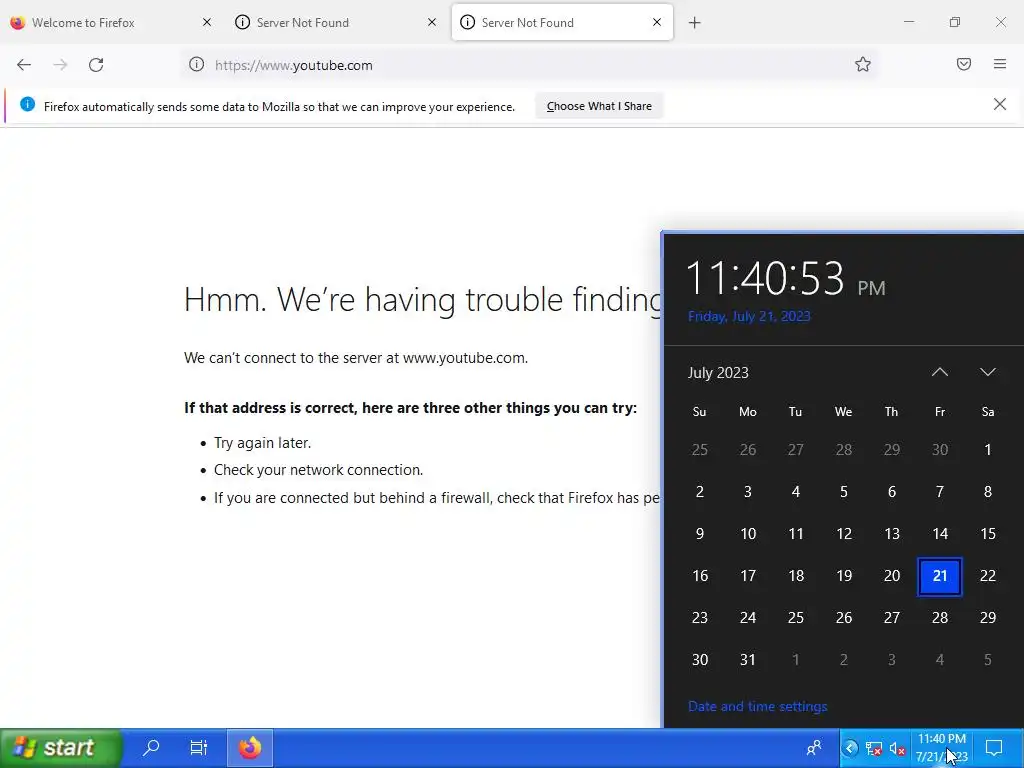
Task: Select July 31 in the calendar
Action: pos(748,660)
